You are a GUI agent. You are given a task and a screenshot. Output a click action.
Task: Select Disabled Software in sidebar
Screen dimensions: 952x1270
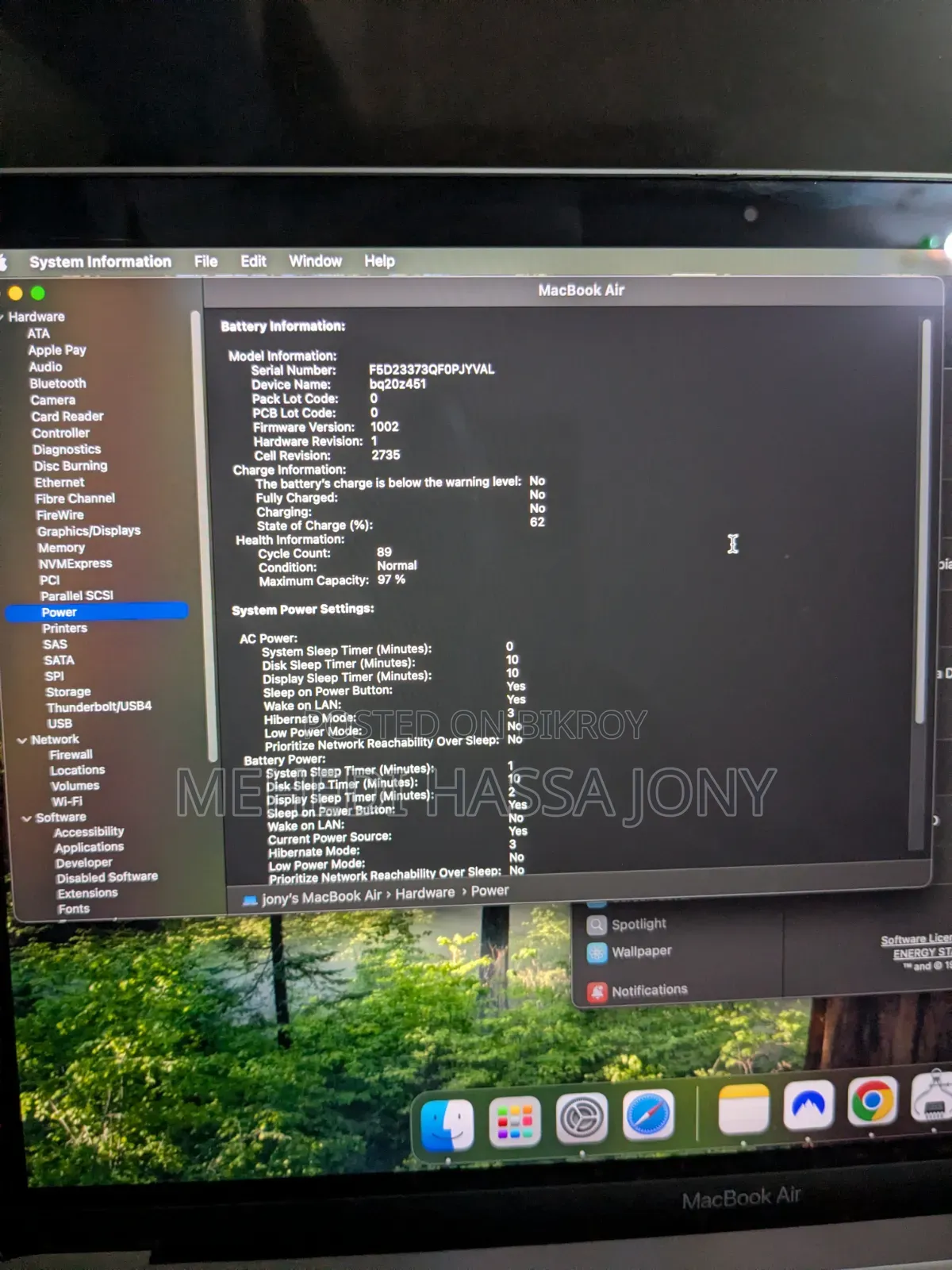pos(107,878)
